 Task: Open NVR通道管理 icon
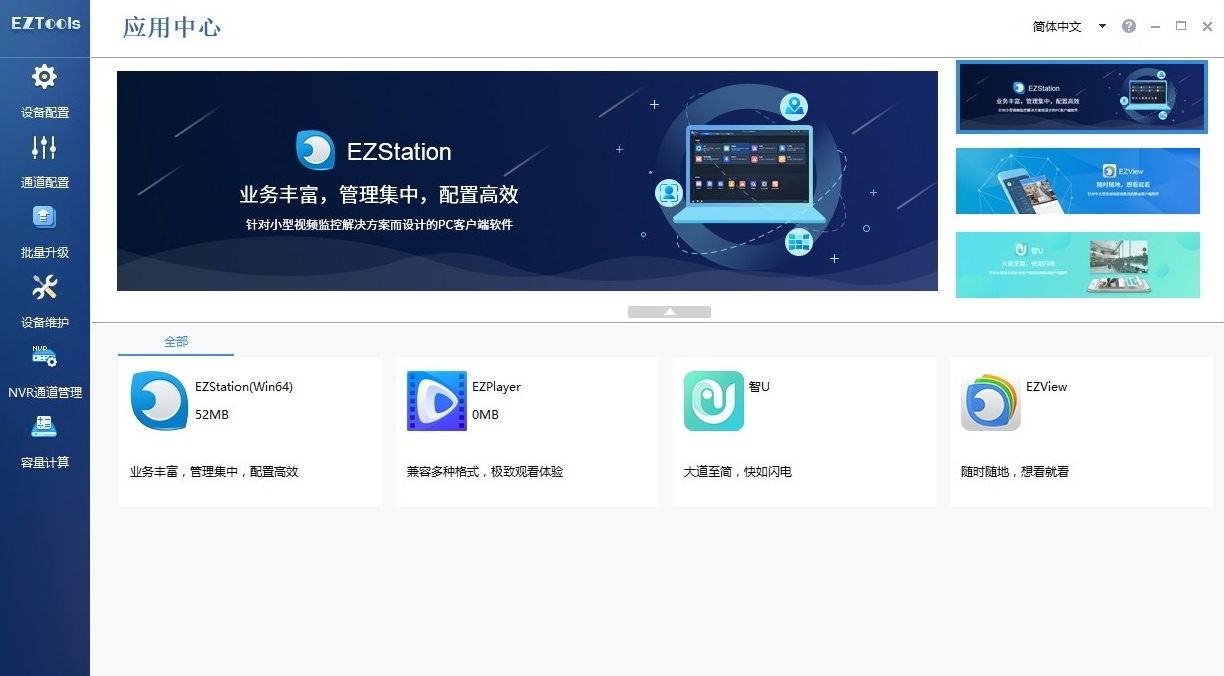coord(44,357)
